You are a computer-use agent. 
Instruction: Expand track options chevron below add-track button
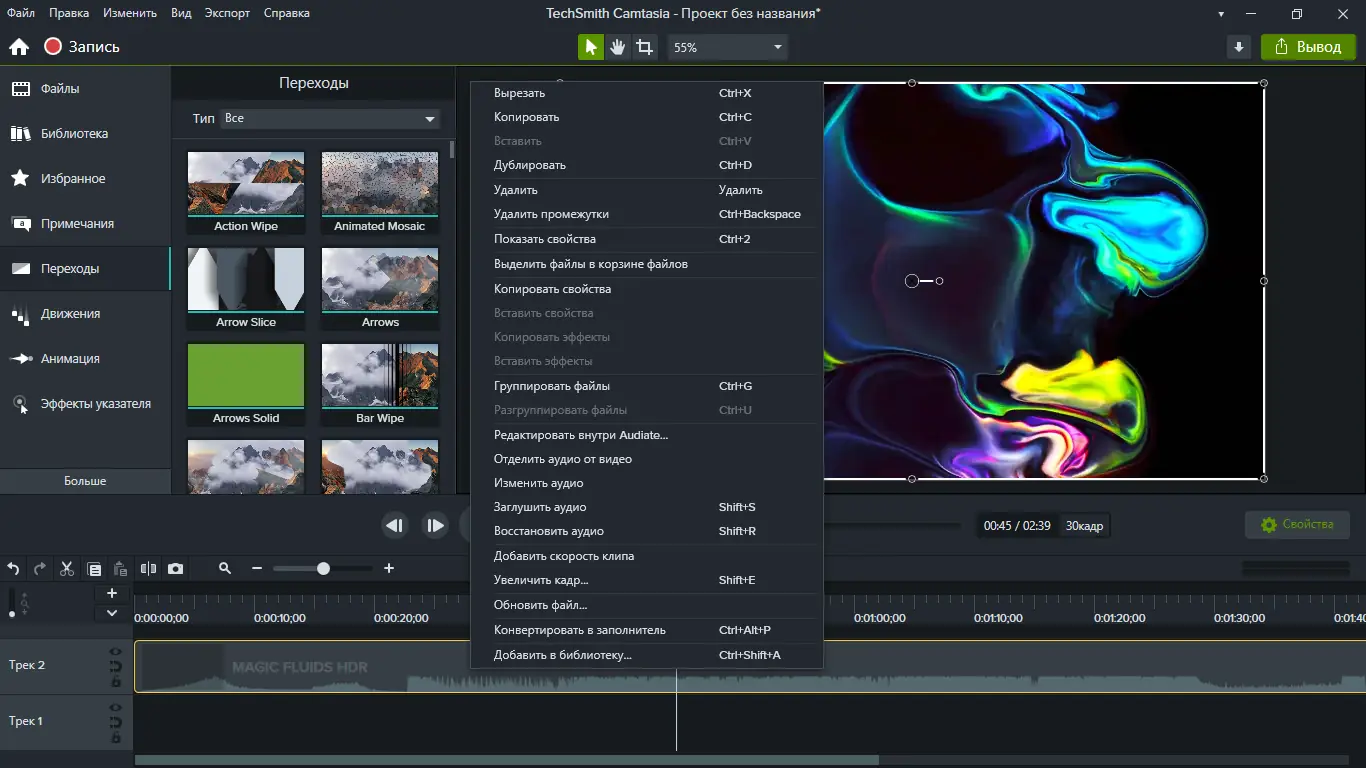(x=112, y=613)
